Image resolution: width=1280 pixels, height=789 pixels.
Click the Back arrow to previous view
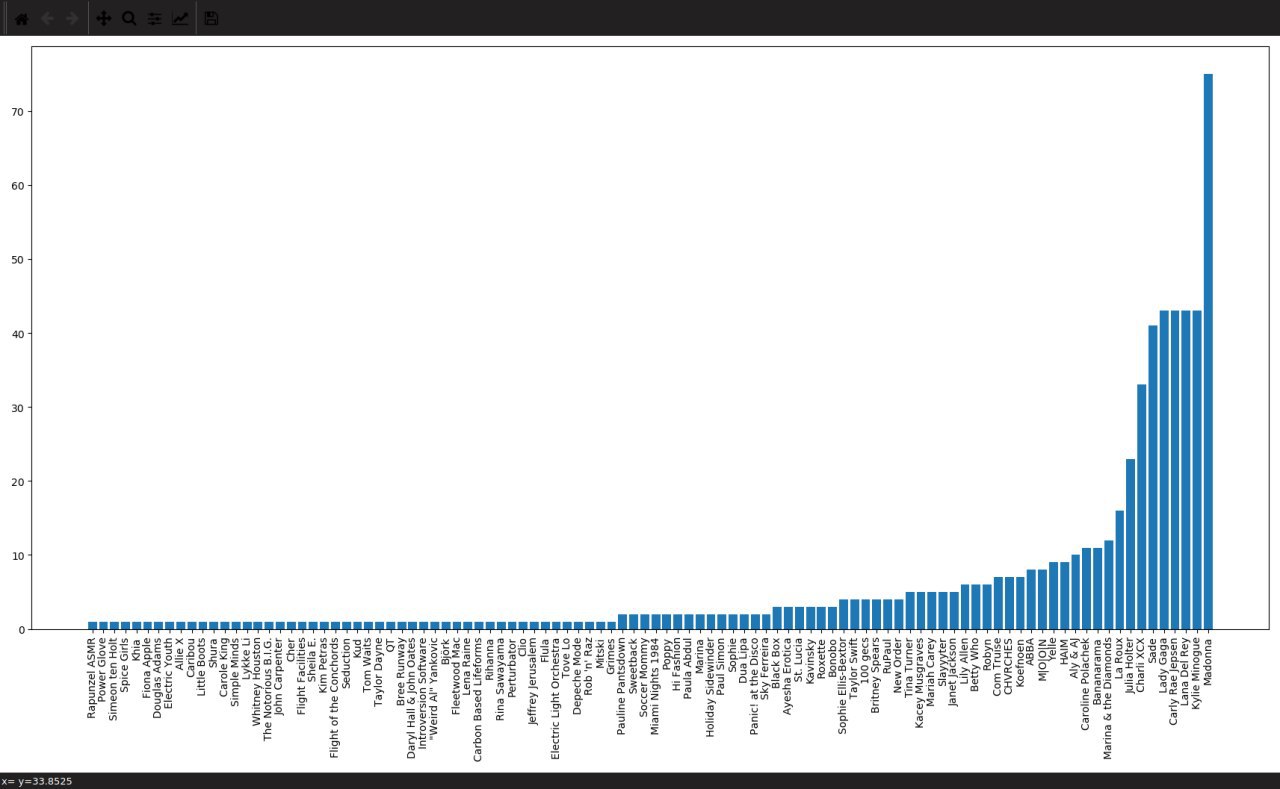tap(46, 18)
